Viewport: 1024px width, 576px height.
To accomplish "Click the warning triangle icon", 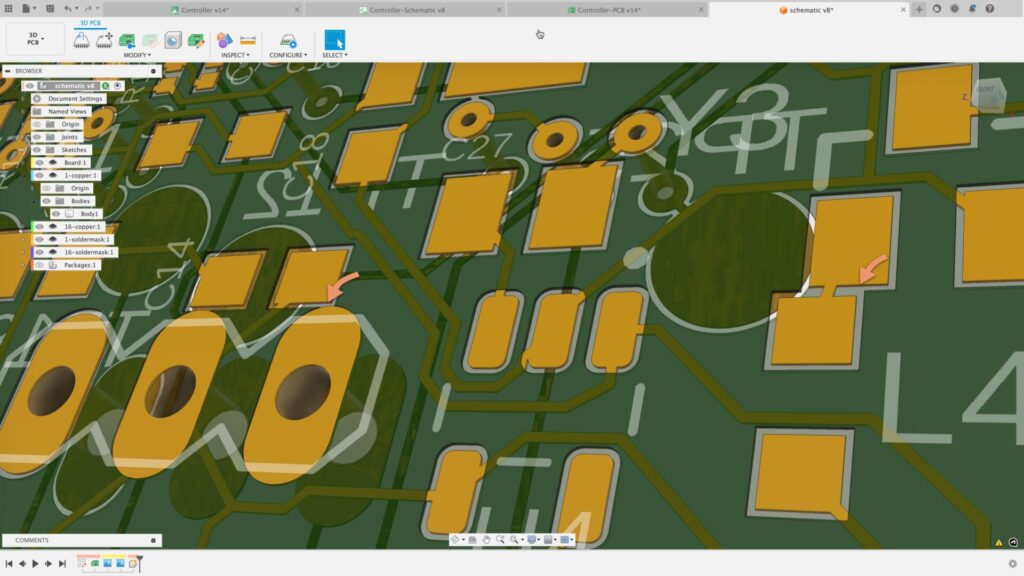I will click(998, 542).
